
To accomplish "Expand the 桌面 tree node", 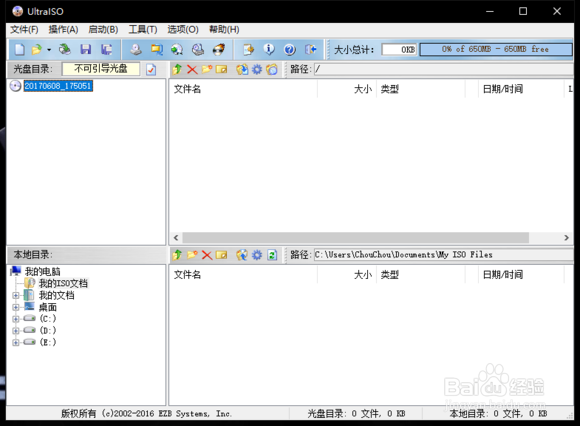I will pyautogui.click(x=16, y=307).
